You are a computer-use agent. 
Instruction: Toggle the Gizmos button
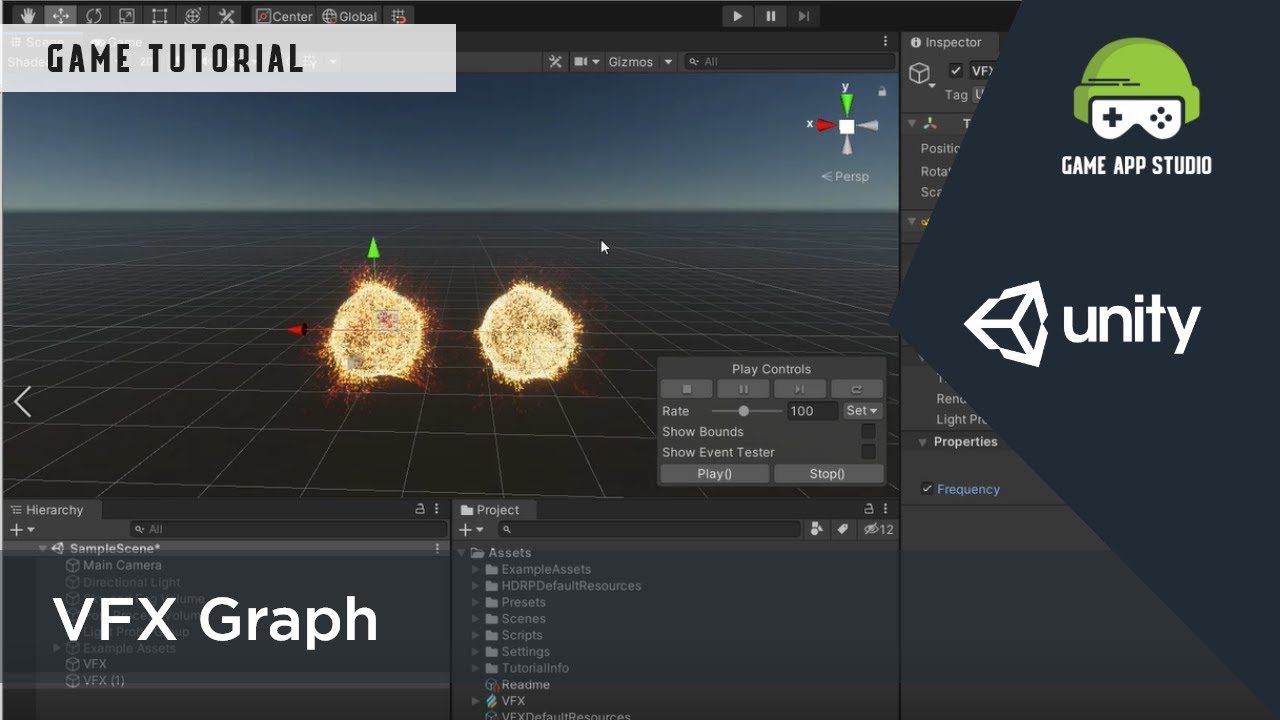pos(631,62)
